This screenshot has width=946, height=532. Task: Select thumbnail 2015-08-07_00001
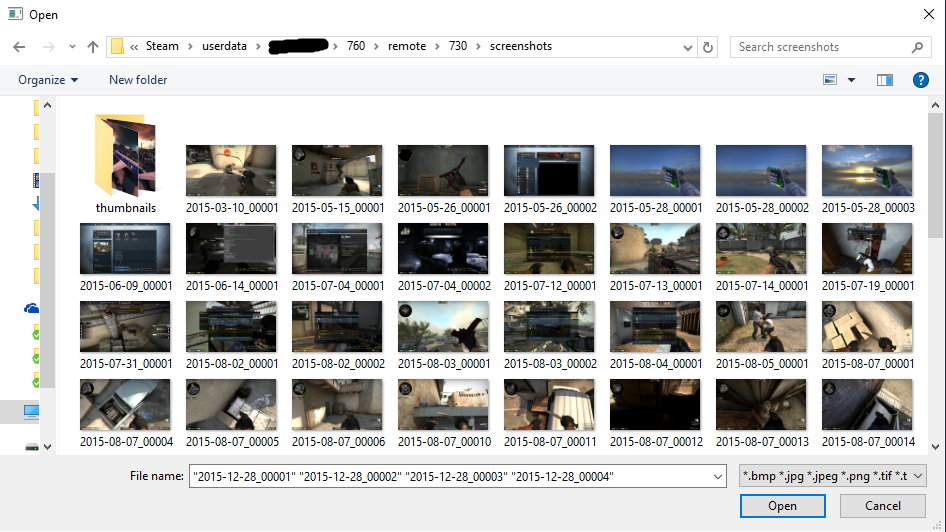click(867, 326)
